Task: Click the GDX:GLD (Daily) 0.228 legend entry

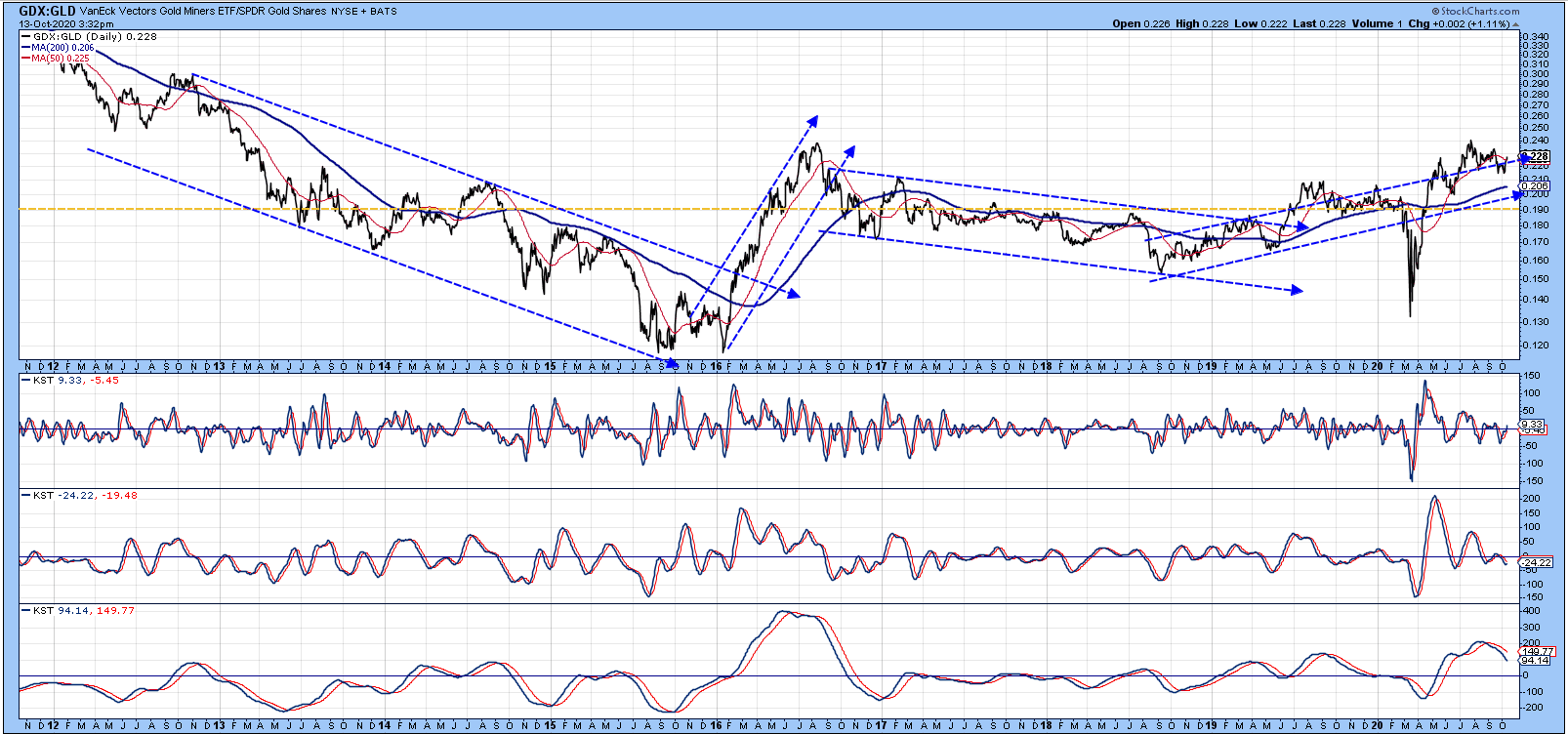Action: [x=89, y=37]
